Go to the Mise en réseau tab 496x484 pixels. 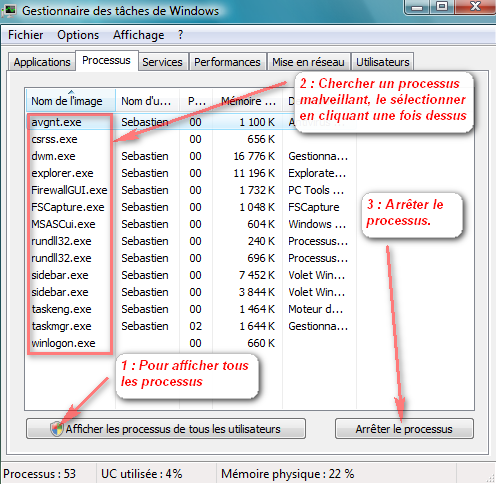(x=308, y=62)
